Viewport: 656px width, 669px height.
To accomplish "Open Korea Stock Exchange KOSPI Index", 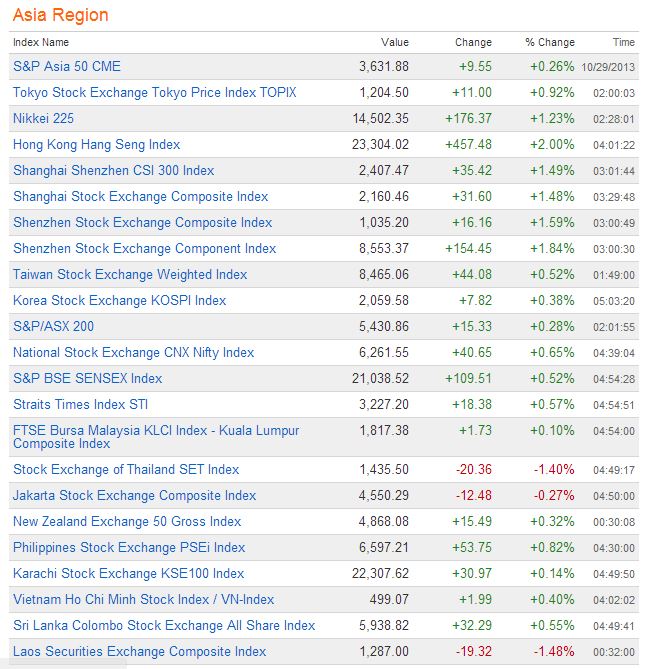I will click(119, 300).
